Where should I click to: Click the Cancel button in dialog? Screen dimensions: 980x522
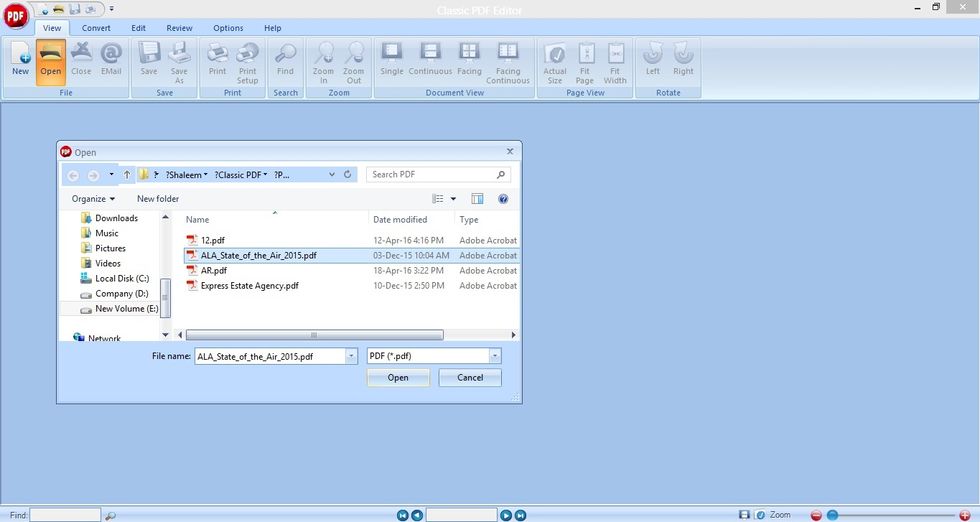point(470,378)
